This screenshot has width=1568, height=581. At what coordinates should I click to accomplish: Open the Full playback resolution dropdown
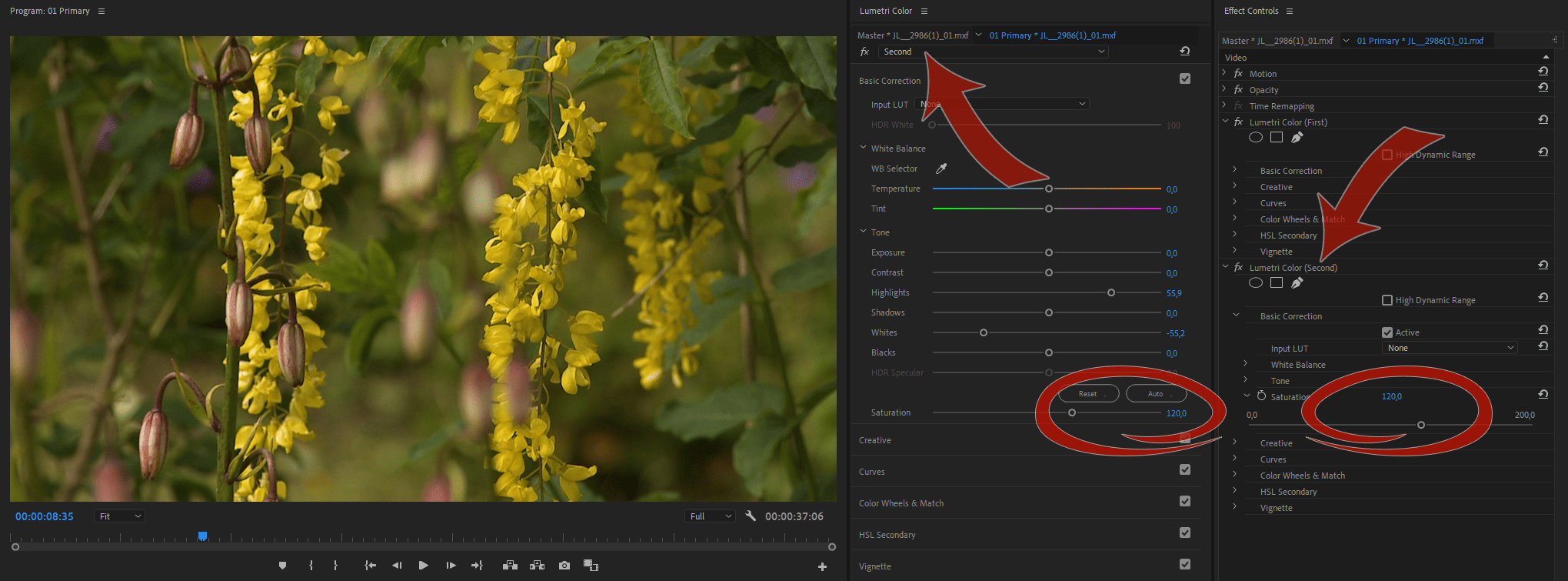coord(711,516)
